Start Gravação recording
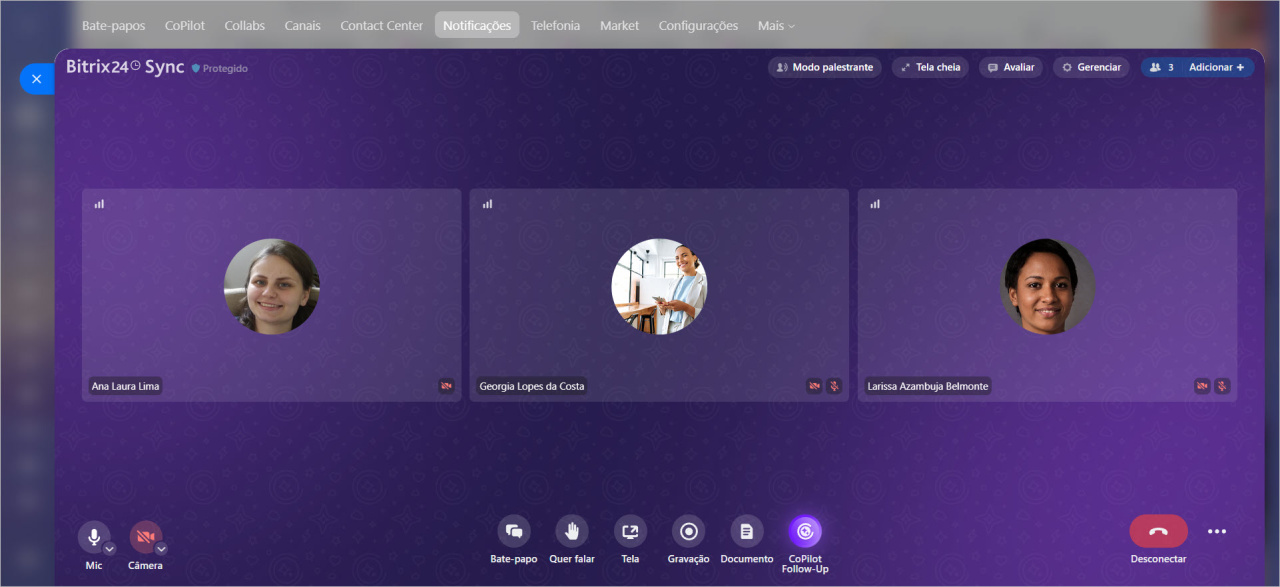 (x=688, y=531)
